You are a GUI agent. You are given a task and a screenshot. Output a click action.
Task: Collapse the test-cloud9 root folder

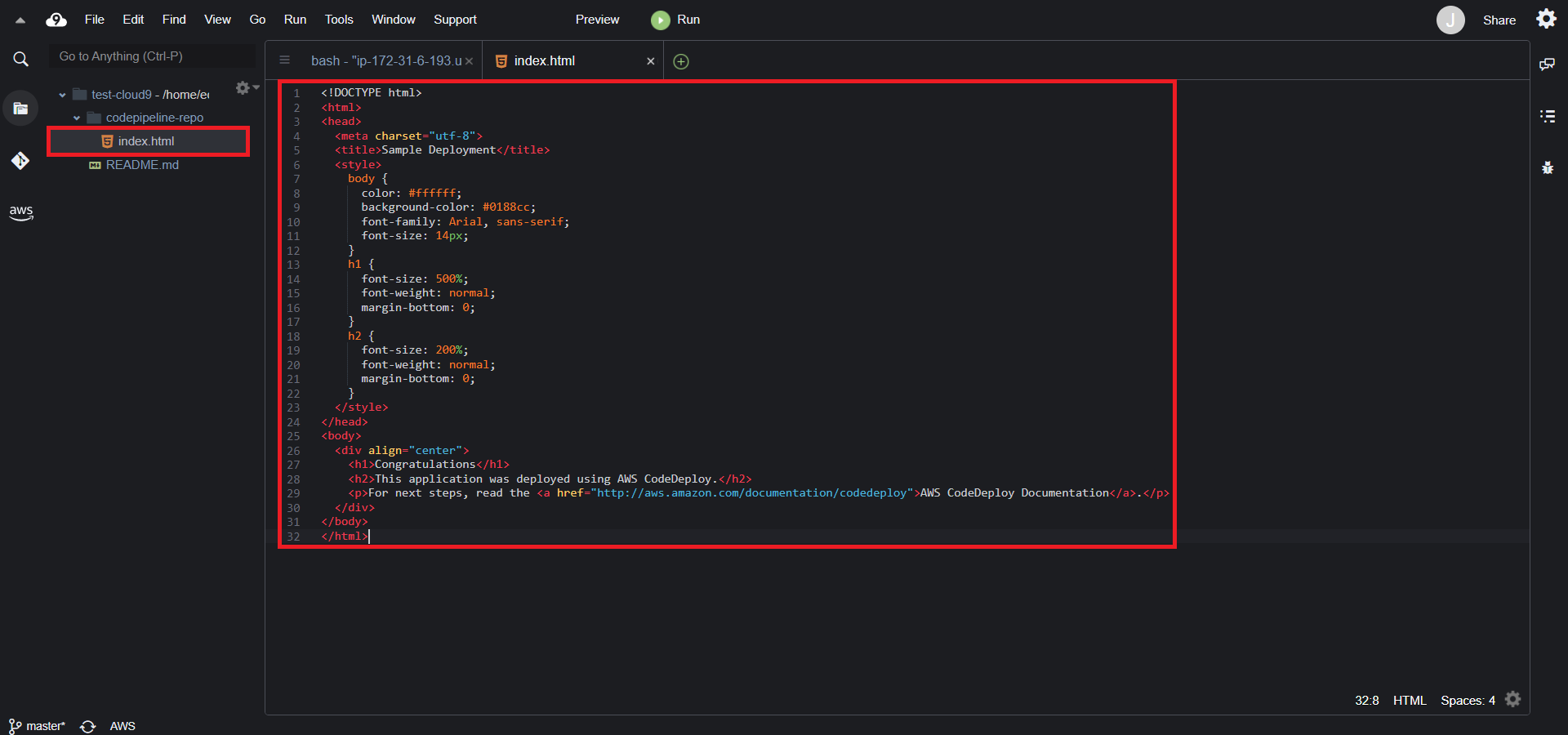click(x=62, y=95)
